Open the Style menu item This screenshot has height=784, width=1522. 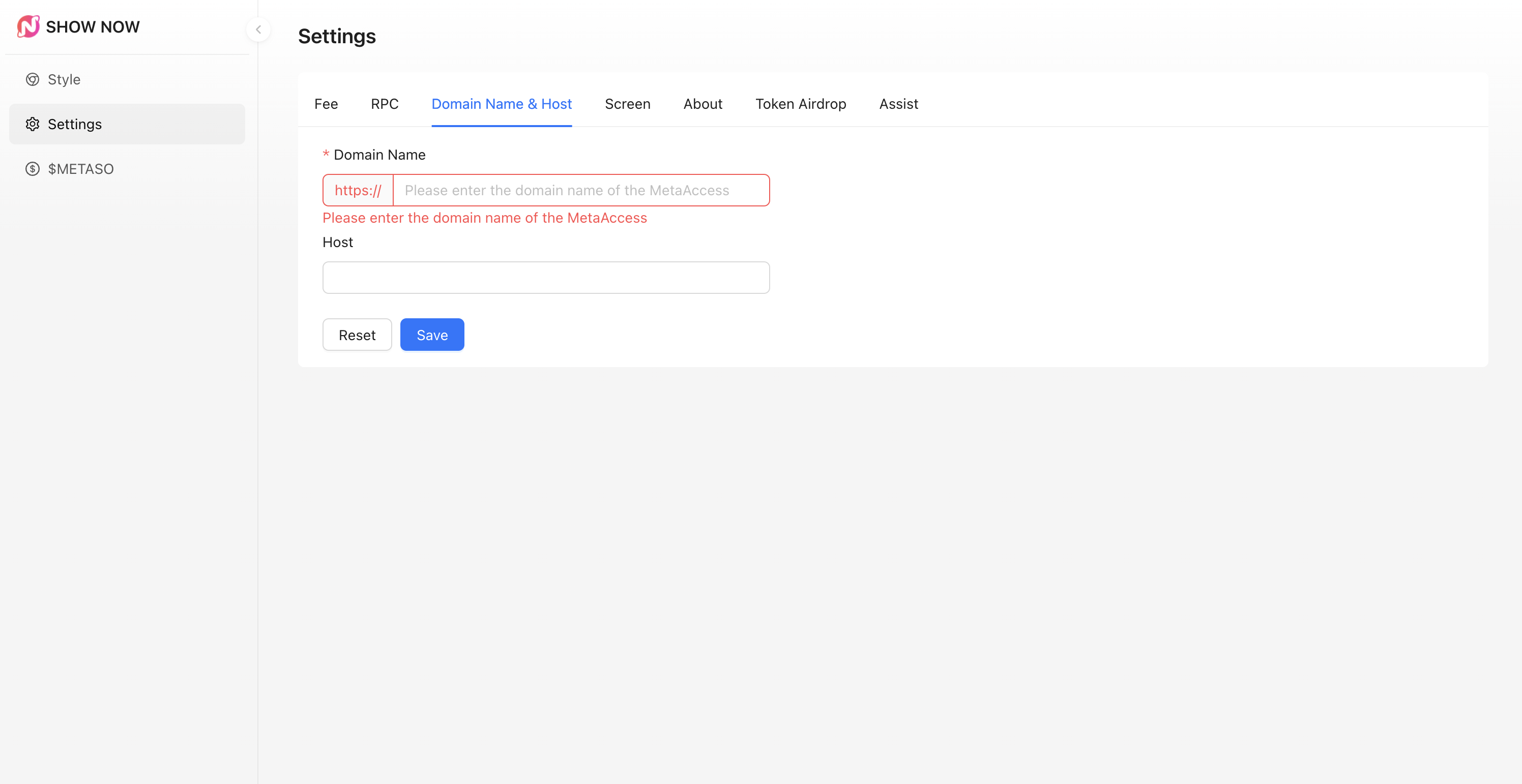pyautogui.click(x=64, y=79)
